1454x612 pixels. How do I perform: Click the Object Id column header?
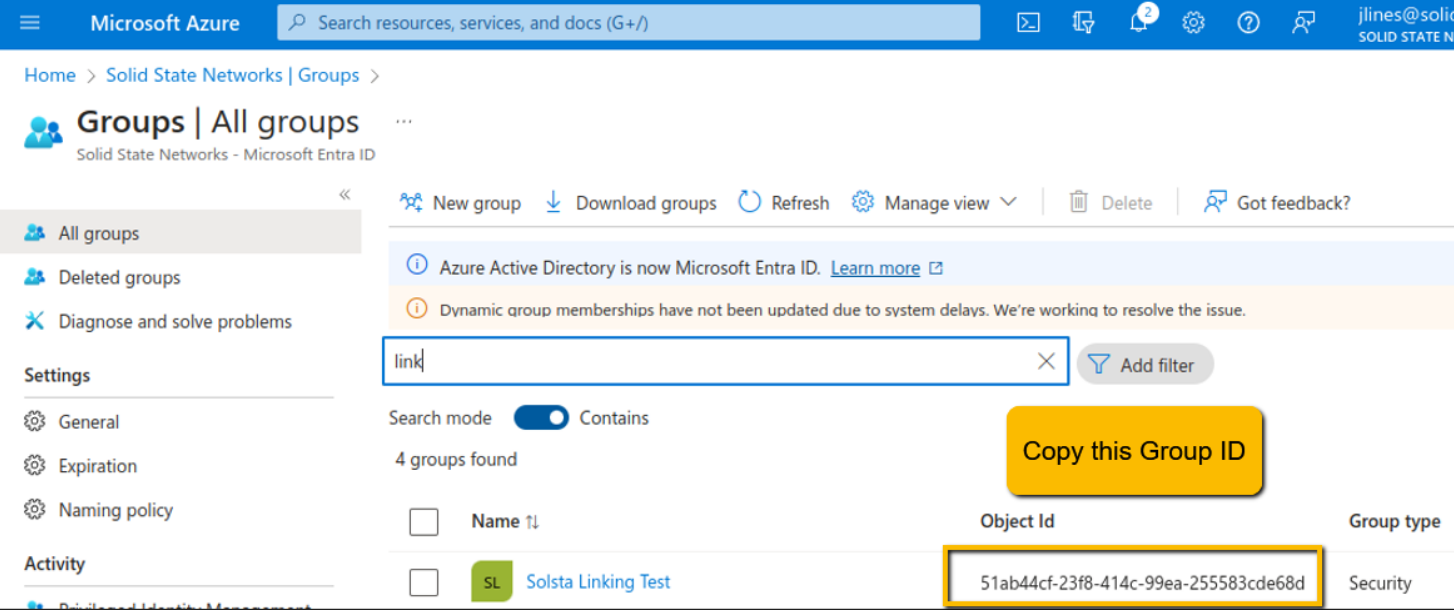click(1017, 521)
